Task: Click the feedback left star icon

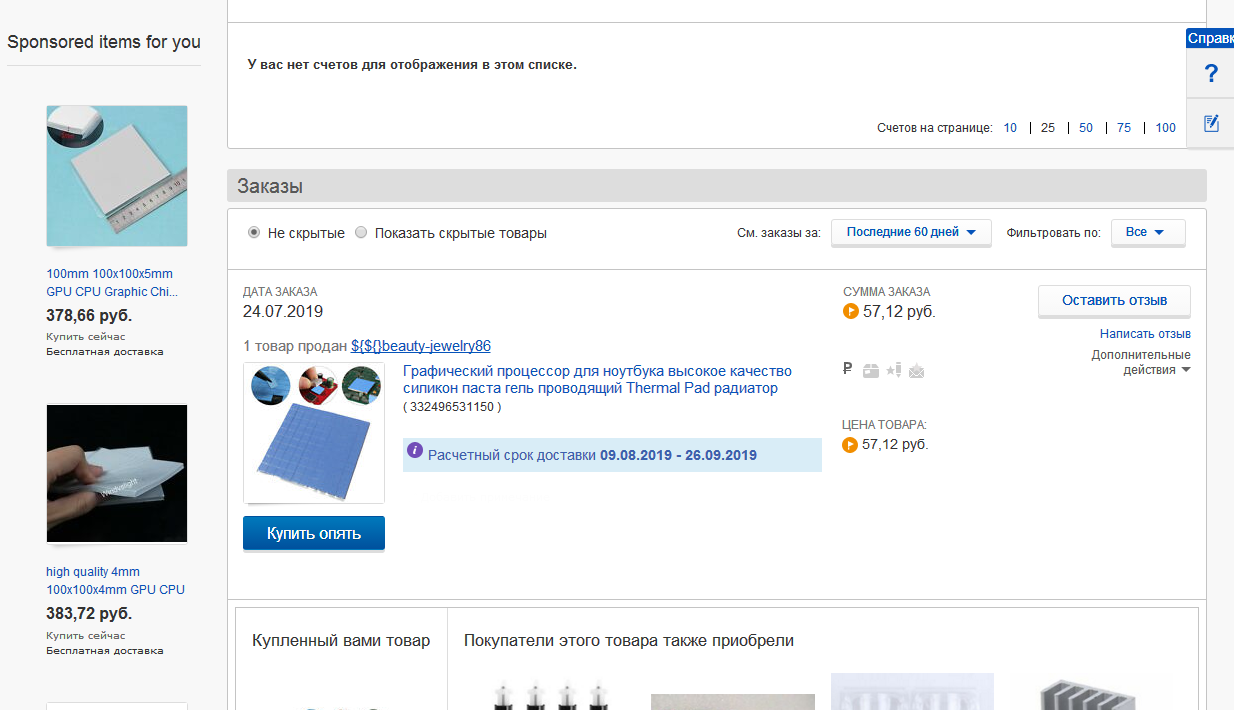Action: 894,369
